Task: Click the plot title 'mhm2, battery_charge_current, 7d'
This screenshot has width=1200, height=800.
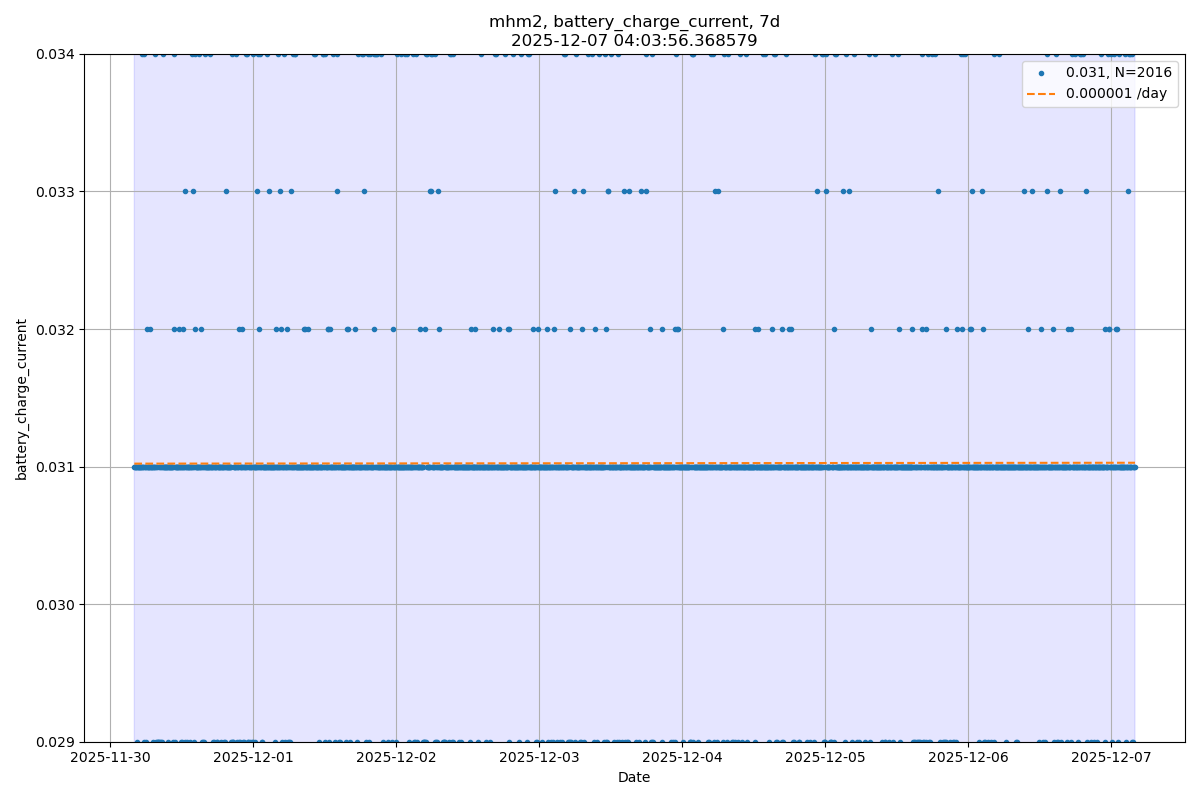Action: 634,22
